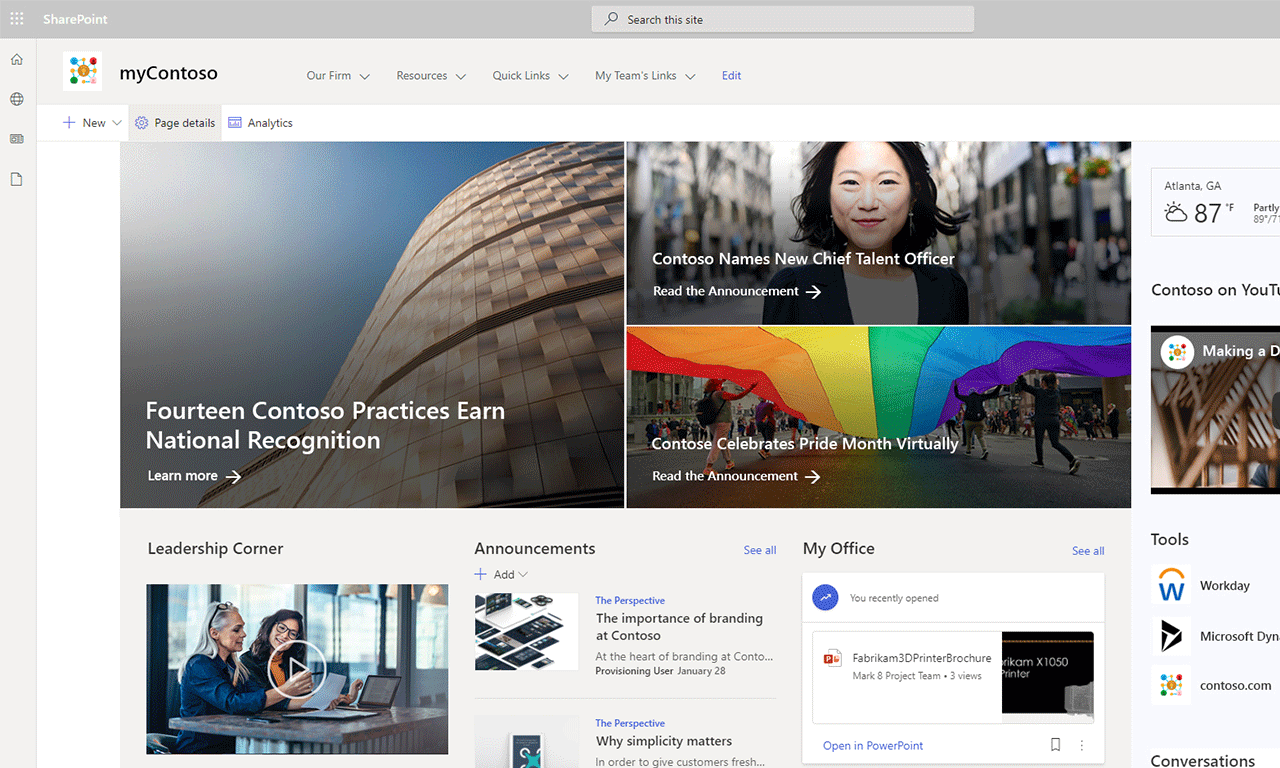Expand the Our Firm menu
Screen dimensions: 1280x768
click(x=365, y=76)
